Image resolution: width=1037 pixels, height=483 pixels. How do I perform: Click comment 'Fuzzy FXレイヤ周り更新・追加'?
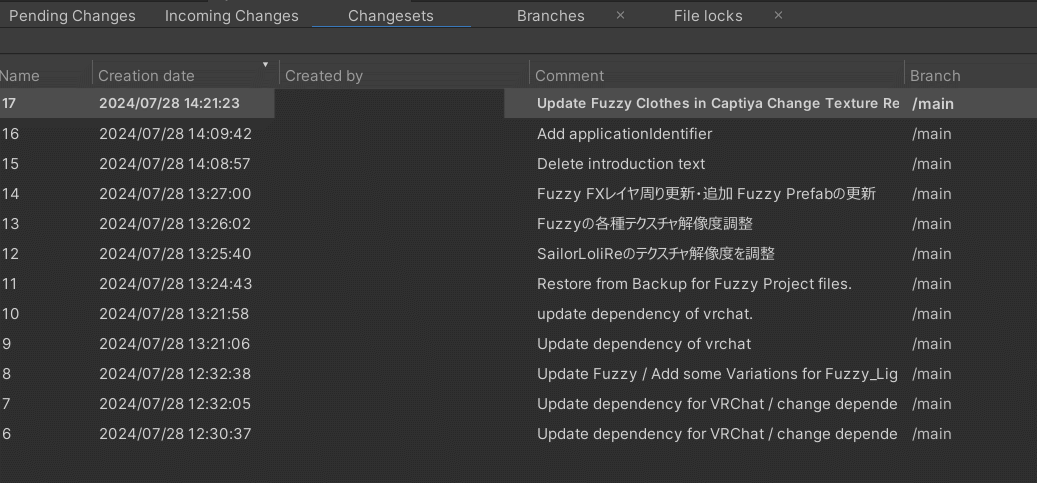coord(706,194)
